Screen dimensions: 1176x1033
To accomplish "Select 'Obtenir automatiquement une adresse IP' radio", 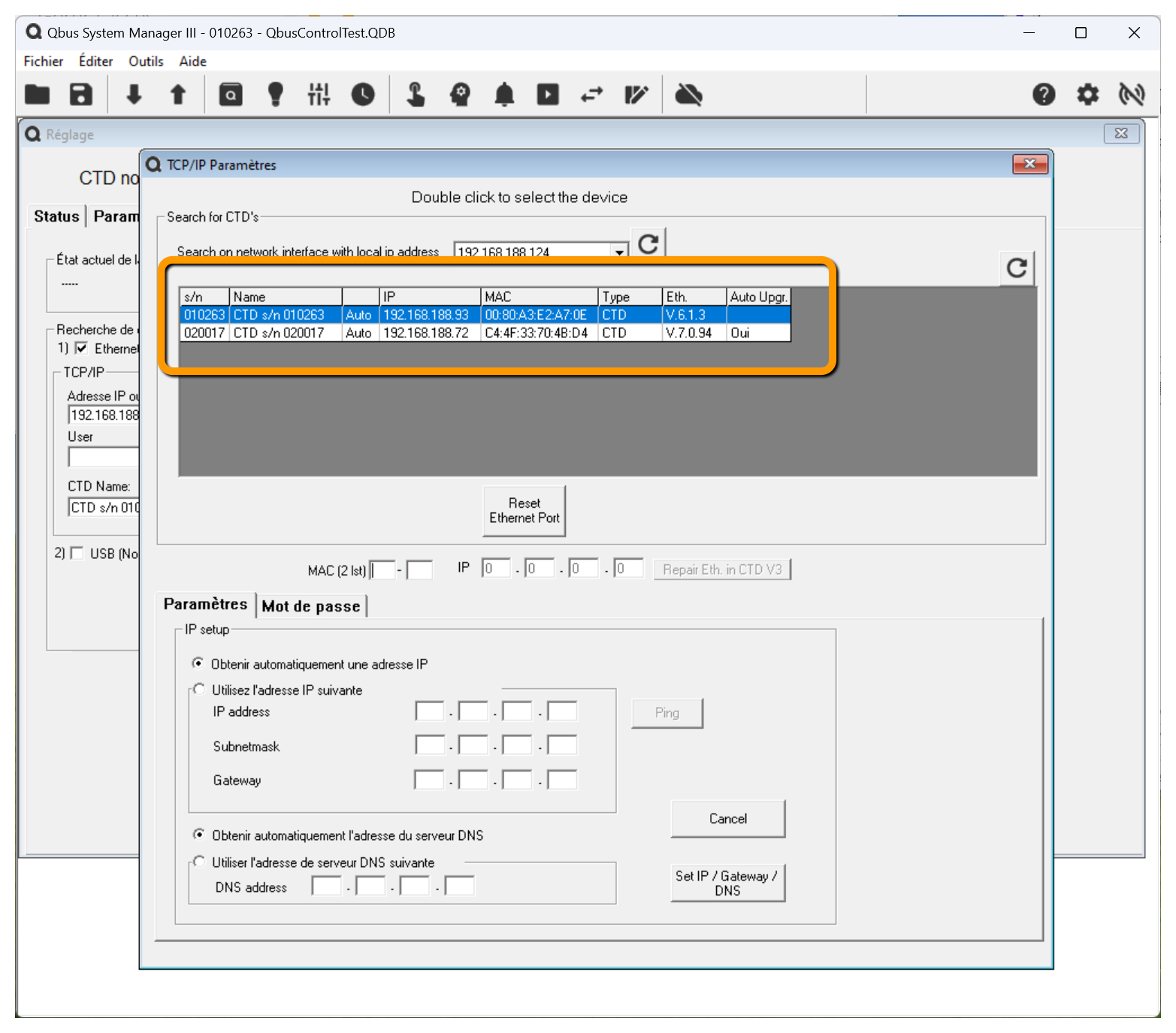I will pyautogui.click(x=198, y=663).
